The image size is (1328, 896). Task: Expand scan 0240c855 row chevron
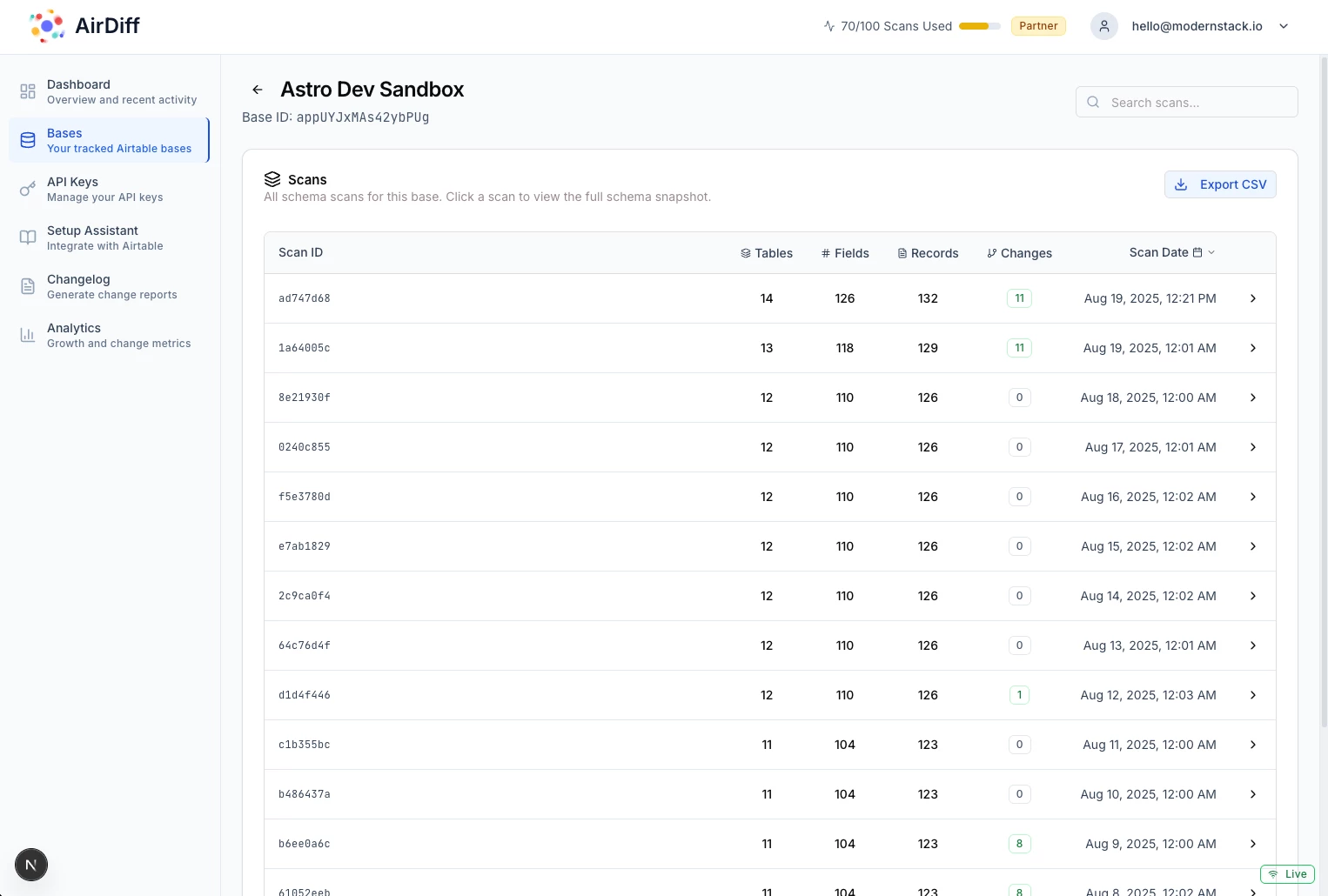pyautogui.click(x=1253, y=447)
